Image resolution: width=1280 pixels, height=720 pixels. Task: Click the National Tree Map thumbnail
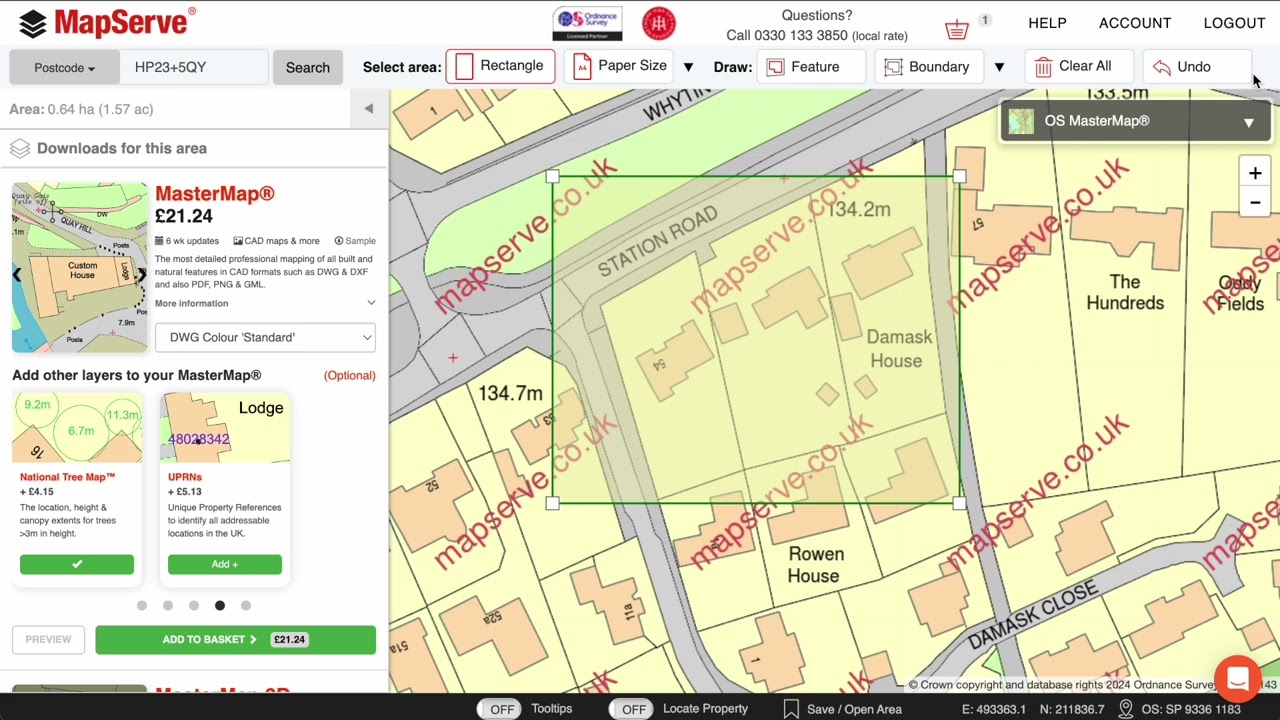(x=77, y=428)
